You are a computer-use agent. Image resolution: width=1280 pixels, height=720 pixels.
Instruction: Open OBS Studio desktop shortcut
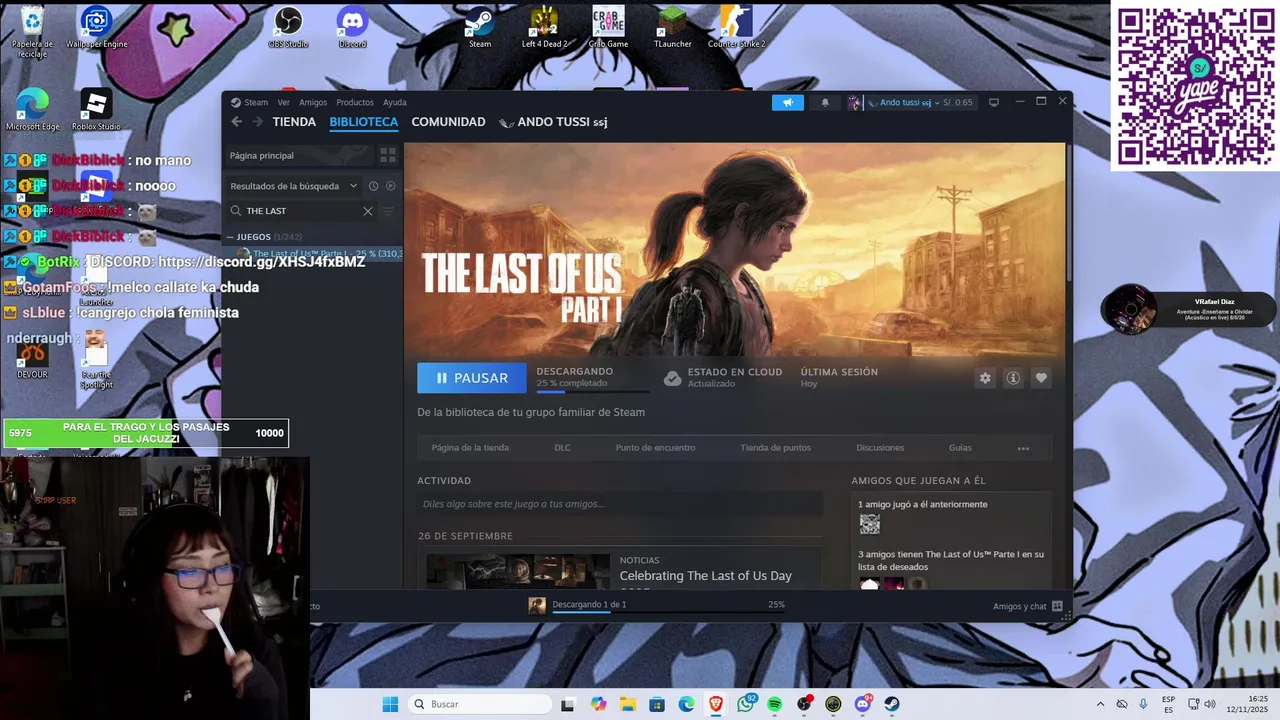[x=288, y=27]
